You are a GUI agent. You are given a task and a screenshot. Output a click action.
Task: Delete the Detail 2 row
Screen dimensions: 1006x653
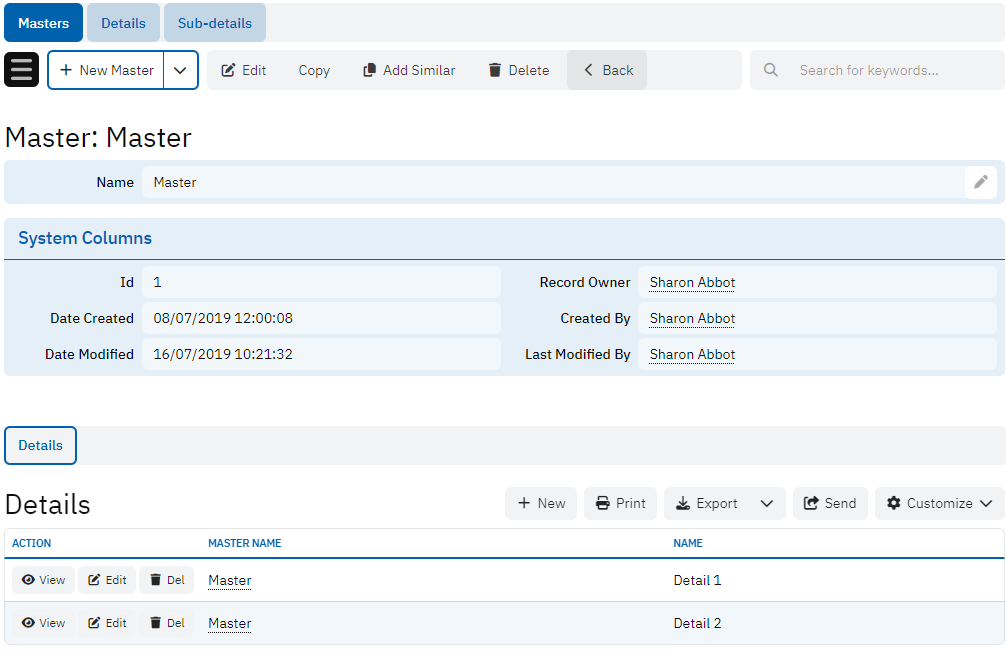click(x=166, y=623)
